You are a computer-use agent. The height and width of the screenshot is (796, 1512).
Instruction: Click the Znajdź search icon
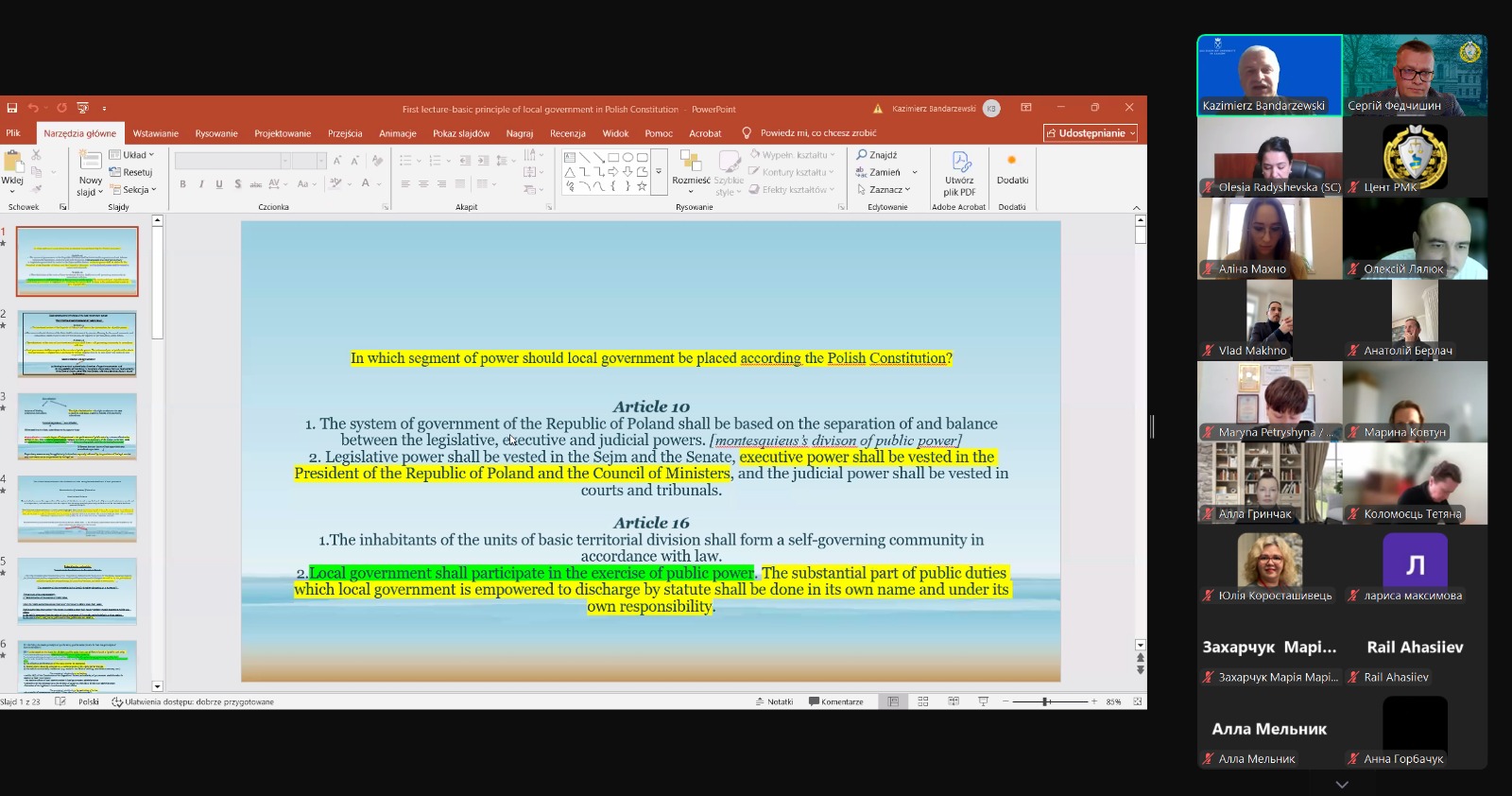(877, 155)
